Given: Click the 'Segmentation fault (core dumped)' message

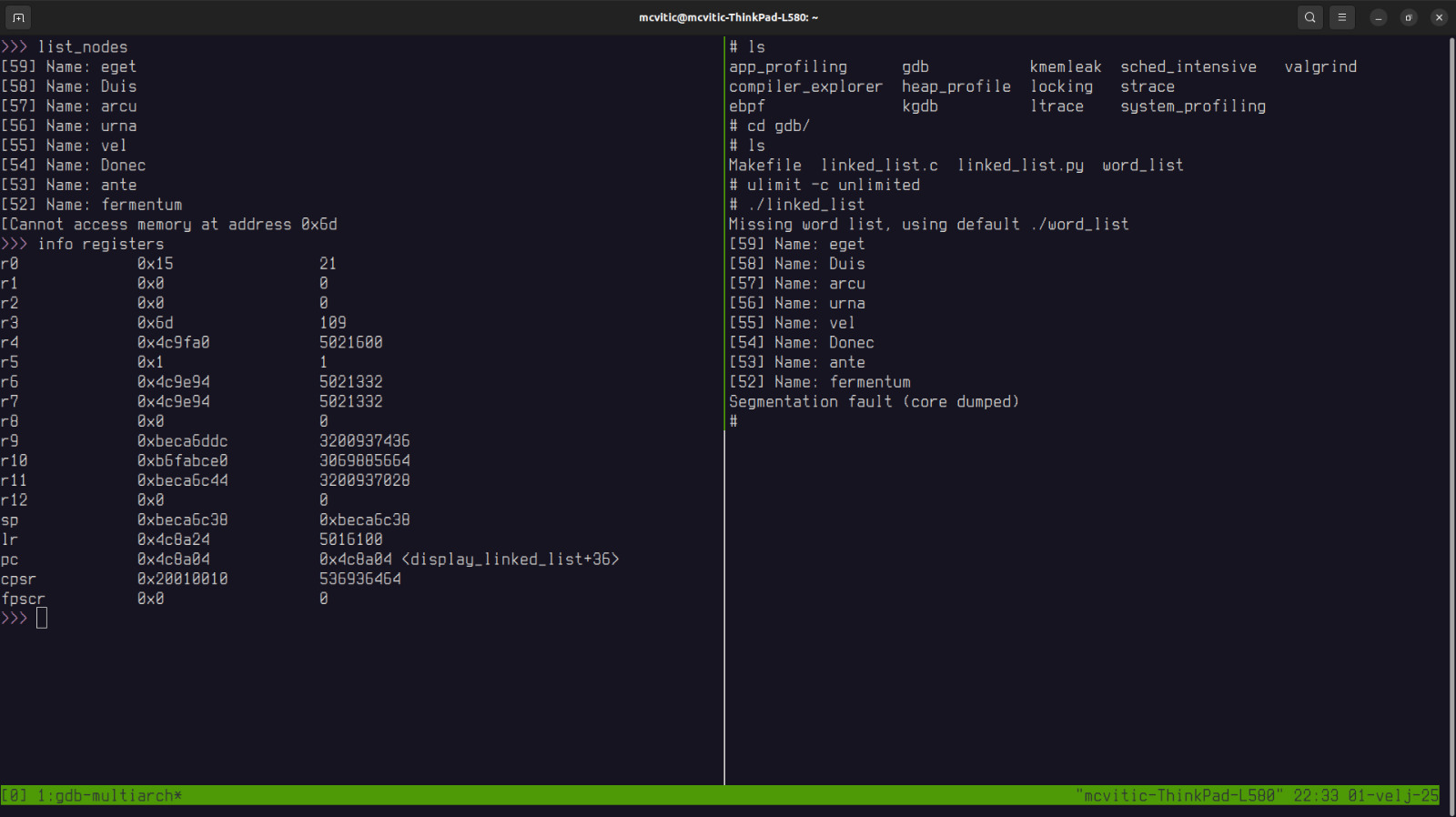Looking at the screenshot, I should (874, 402).
